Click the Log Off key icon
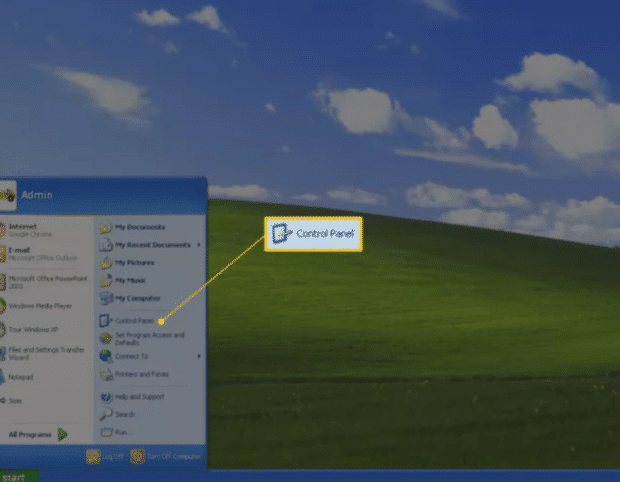The width and height of the screenshot is (620, 482). (93, 457)
